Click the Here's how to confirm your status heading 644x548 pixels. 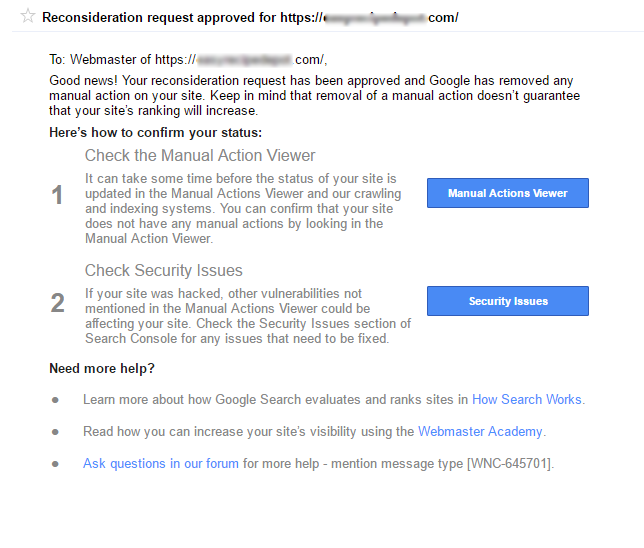[156, 133]
